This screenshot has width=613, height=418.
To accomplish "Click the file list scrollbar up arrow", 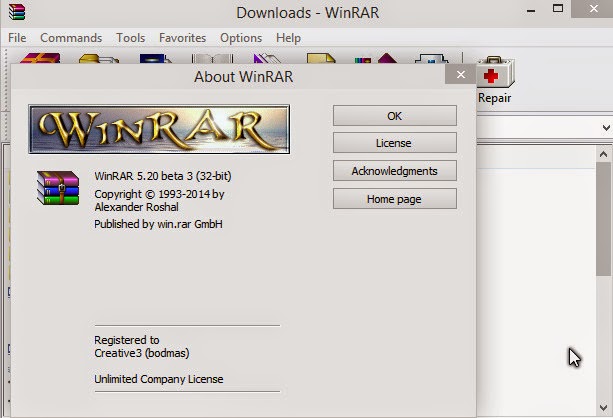I will [603, 154].
